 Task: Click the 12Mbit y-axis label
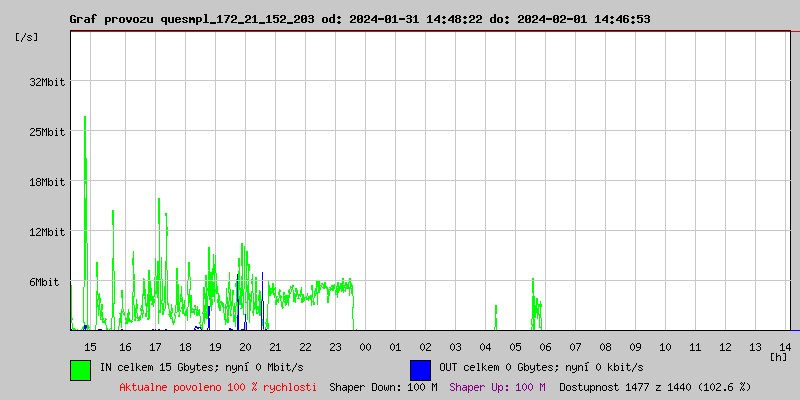[x=47, y=232]
